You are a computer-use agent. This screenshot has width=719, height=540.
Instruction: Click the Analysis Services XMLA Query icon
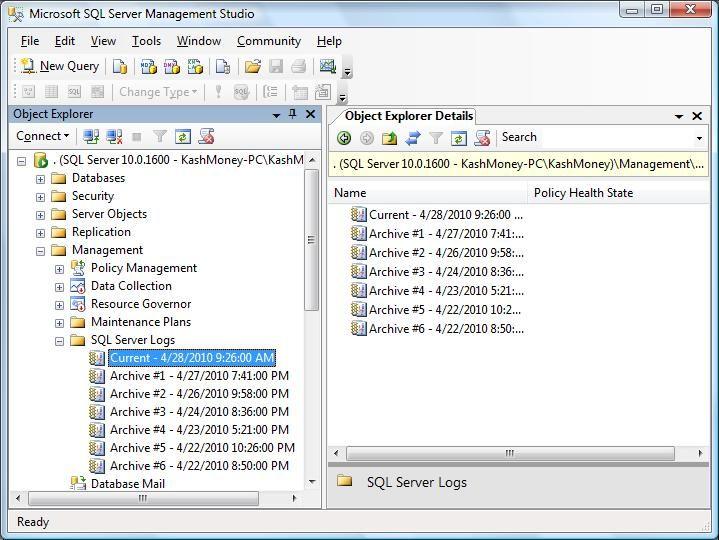click(195, 66)
